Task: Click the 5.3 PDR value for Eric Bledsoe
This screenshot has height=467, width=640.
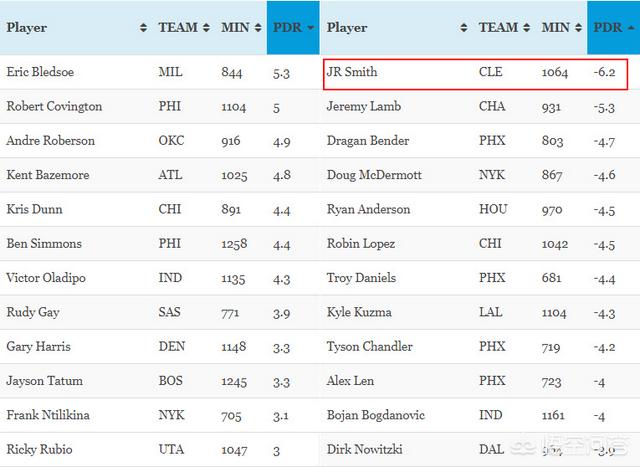Action: point(282,72)
